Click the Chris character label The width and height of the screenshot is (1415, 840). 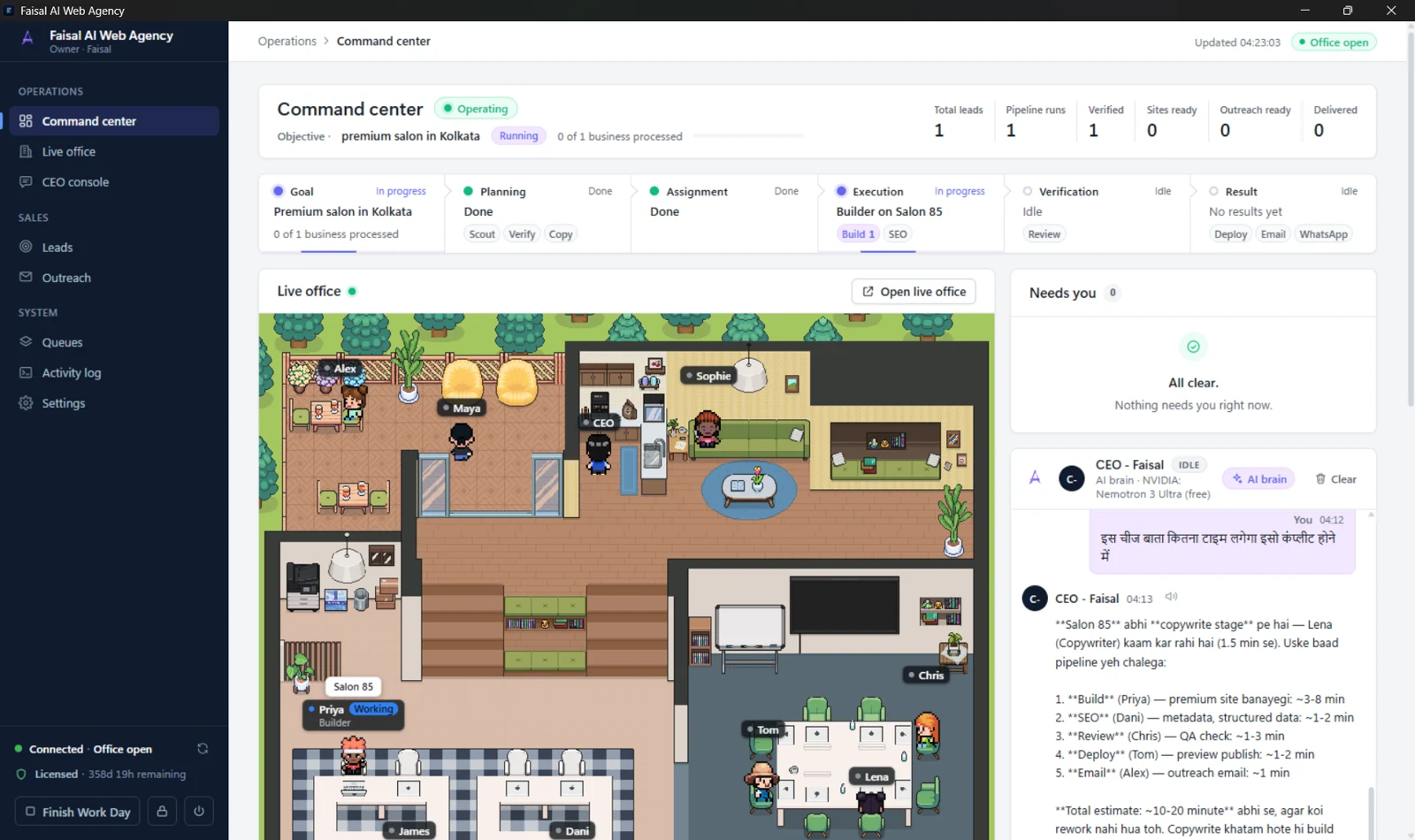pos(926,675)
